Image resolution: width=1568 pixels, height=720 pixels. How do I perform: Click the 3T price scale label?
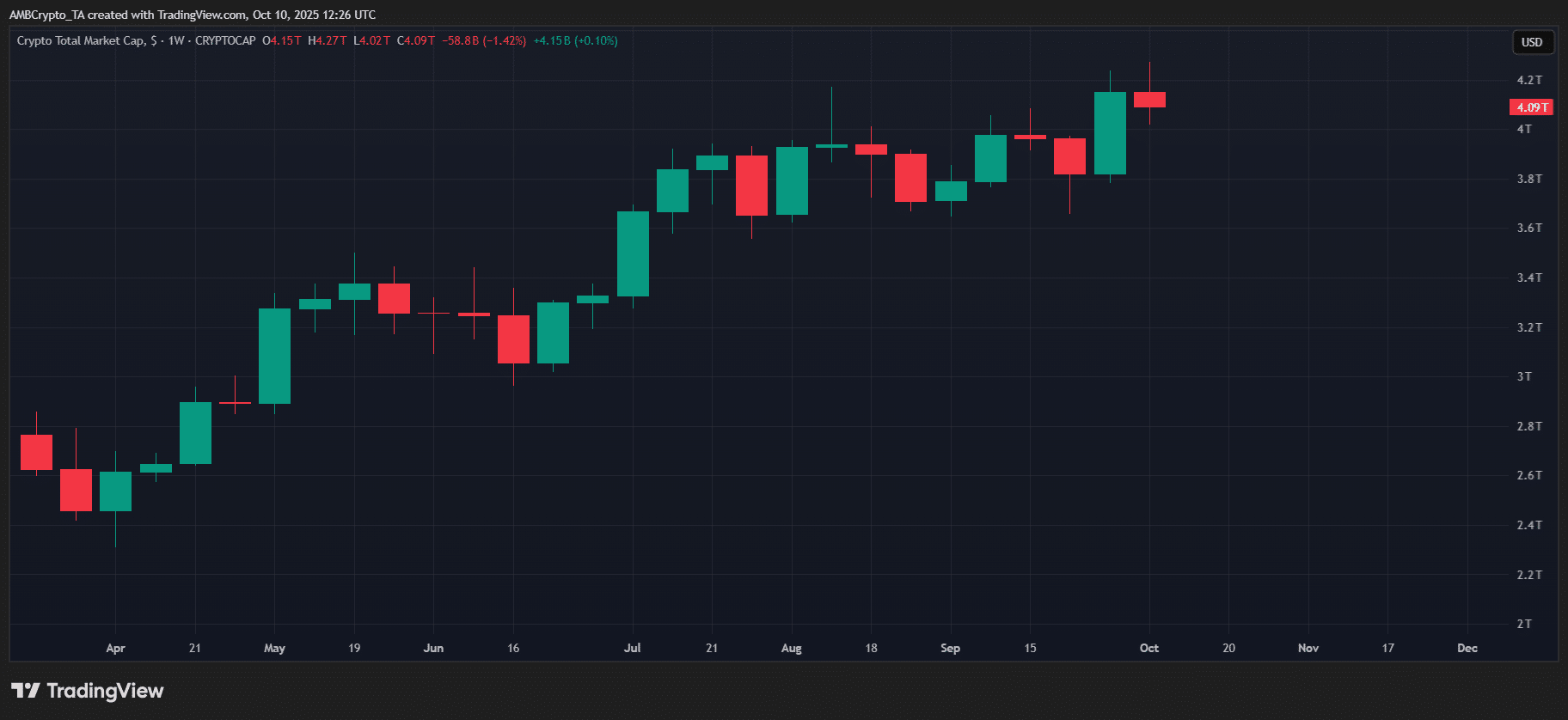point(1524,376)
